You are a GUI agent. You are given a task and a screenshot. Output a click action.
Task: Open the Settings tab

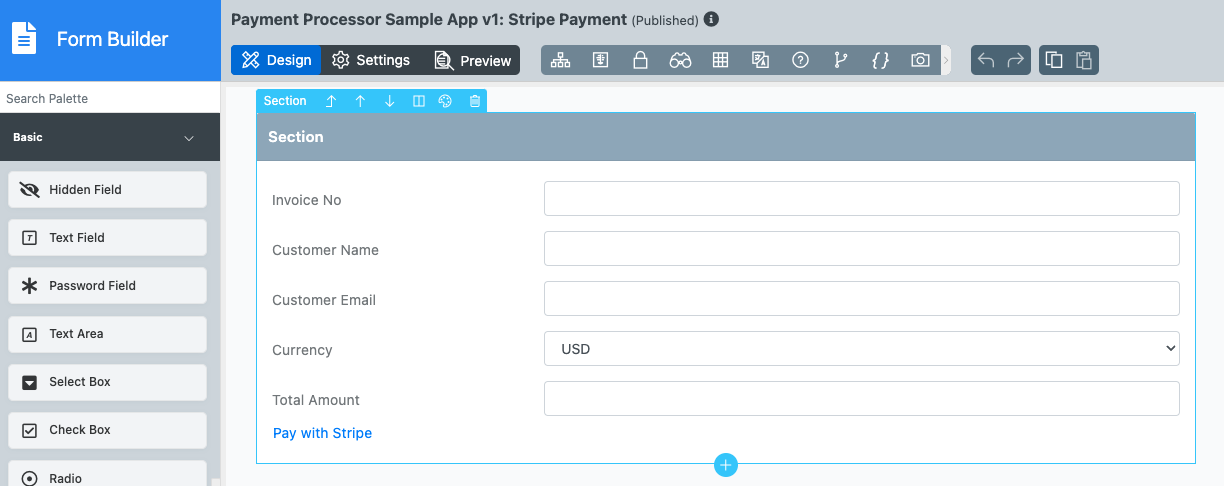(x=371, y=60)
